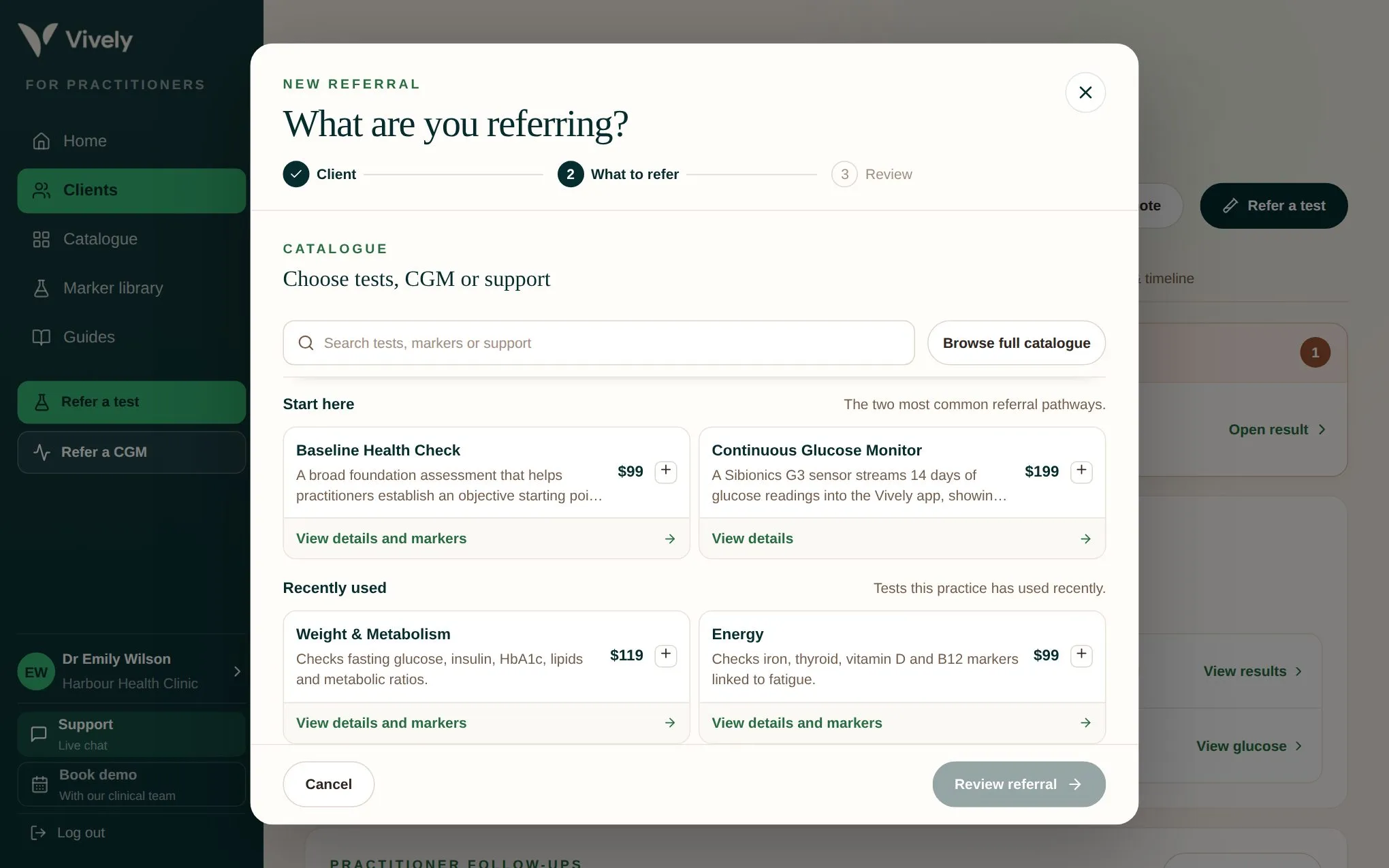Add Baseline Health Check with plus icon
This screenshot has width=1389, height=868.
pos(665,471)
